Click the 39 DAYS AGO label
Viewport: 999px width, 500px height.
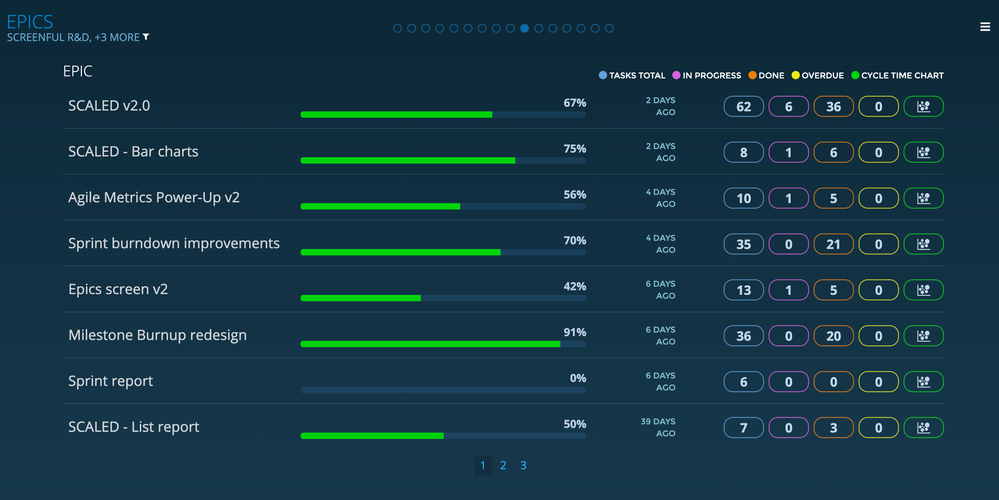click(658, 427)
